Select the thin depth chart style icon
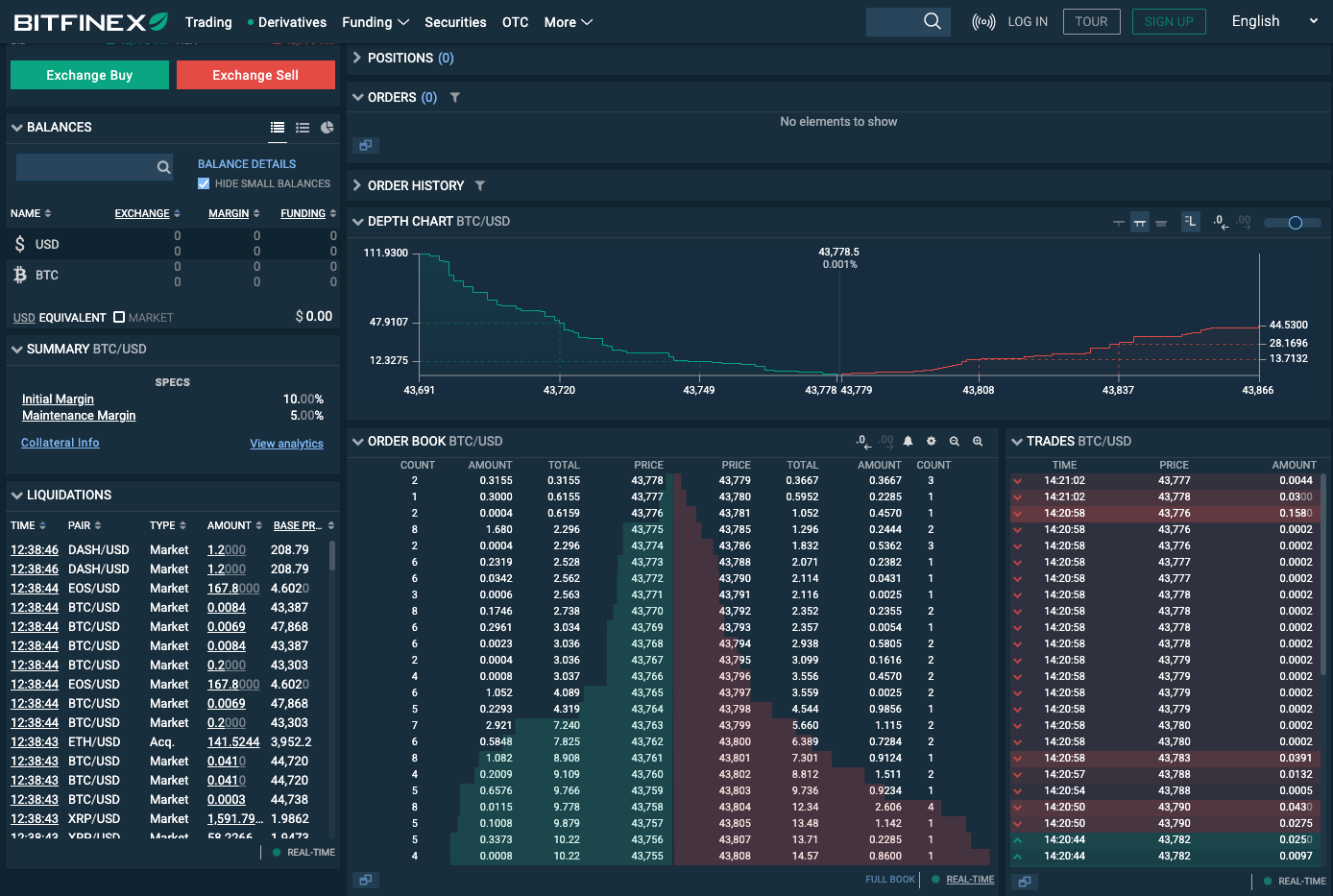Viewport: 1333px width, 896px height. pyautogui.click(x=1119, y=222)
